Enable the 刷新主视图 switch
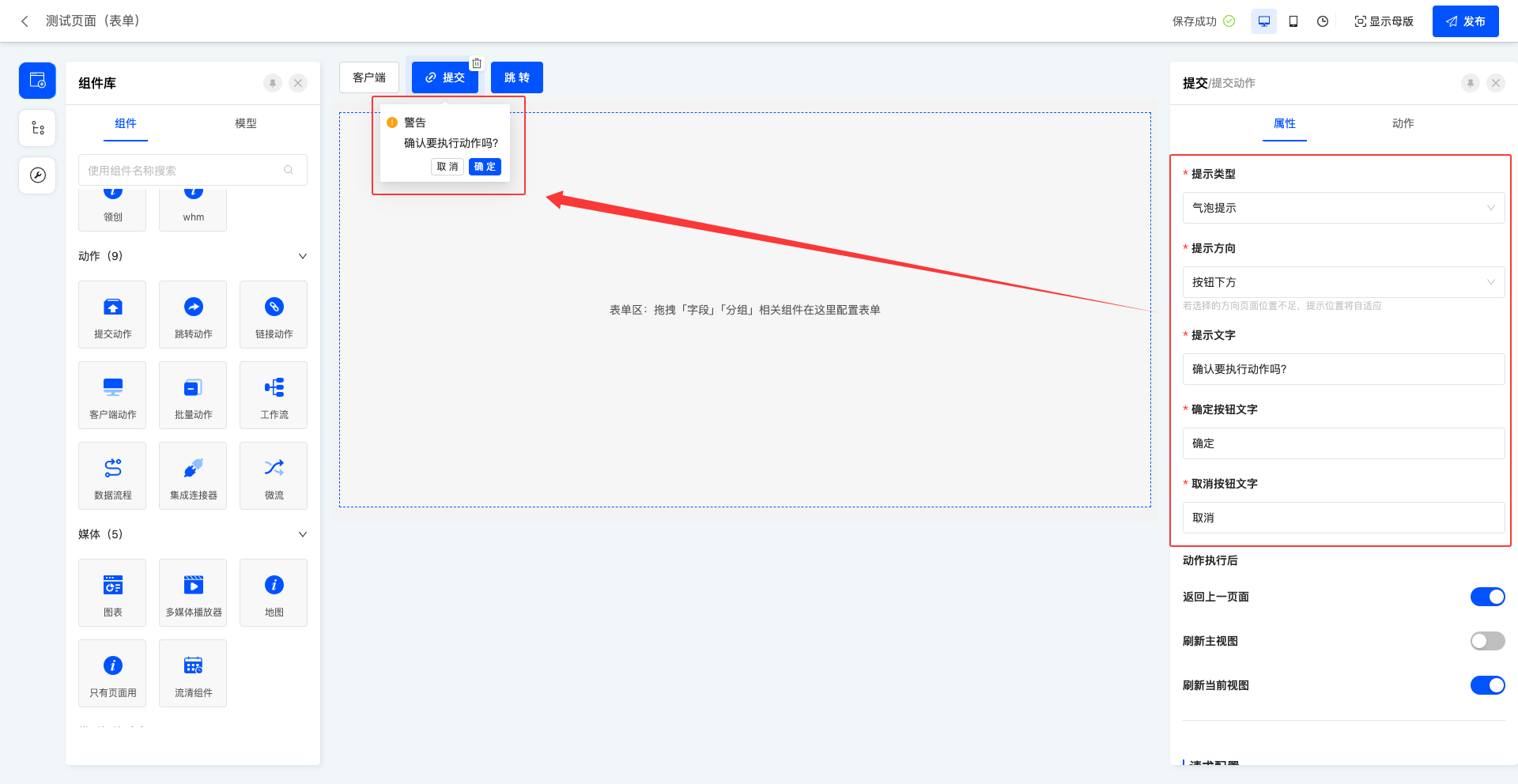The image size is (1518, 784). pyautogui.click(x=1487, y=641)
